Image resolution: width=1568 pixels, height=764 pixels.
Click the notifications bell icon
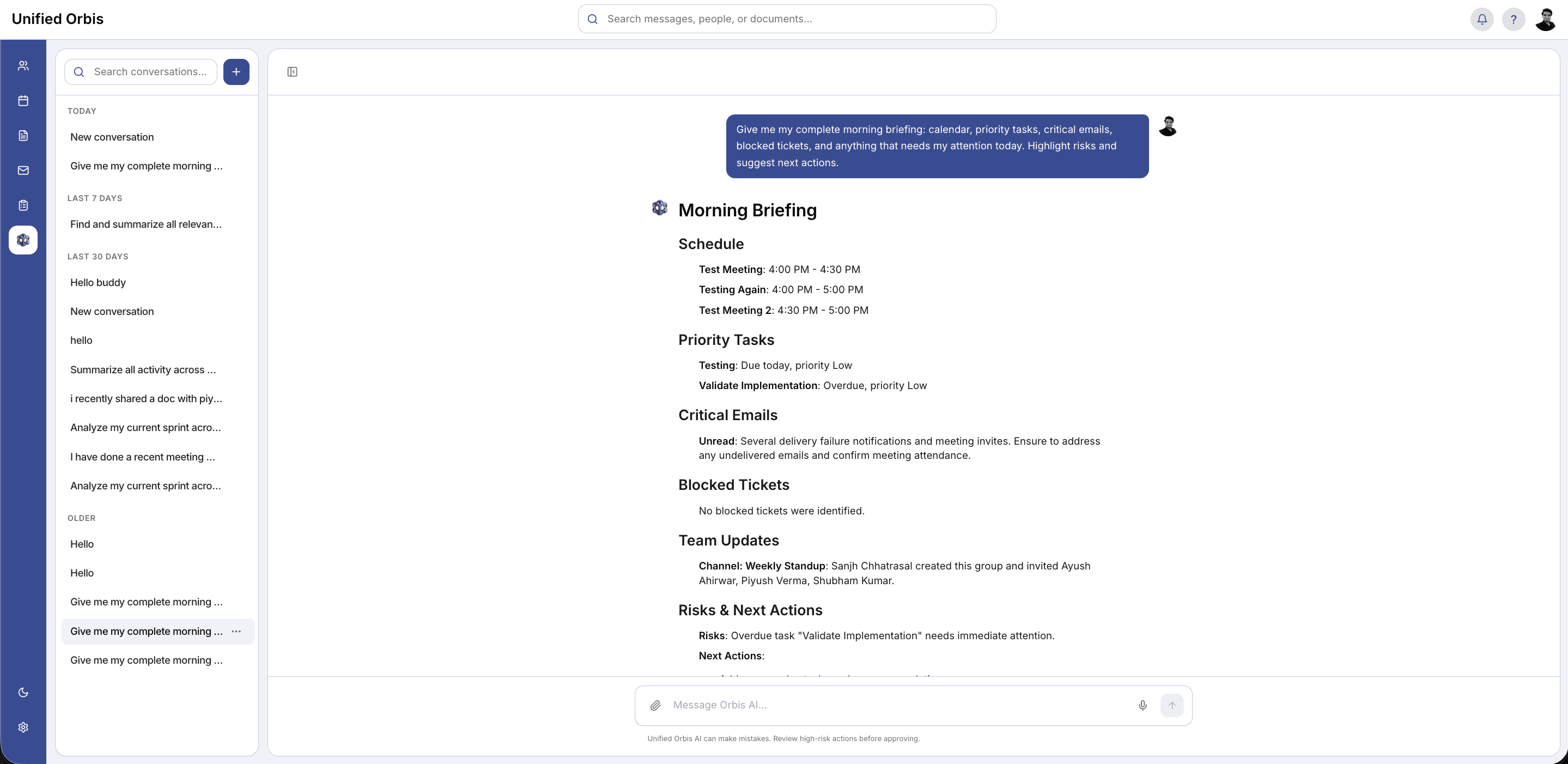pyautogui.click(x=1481, y=19)
